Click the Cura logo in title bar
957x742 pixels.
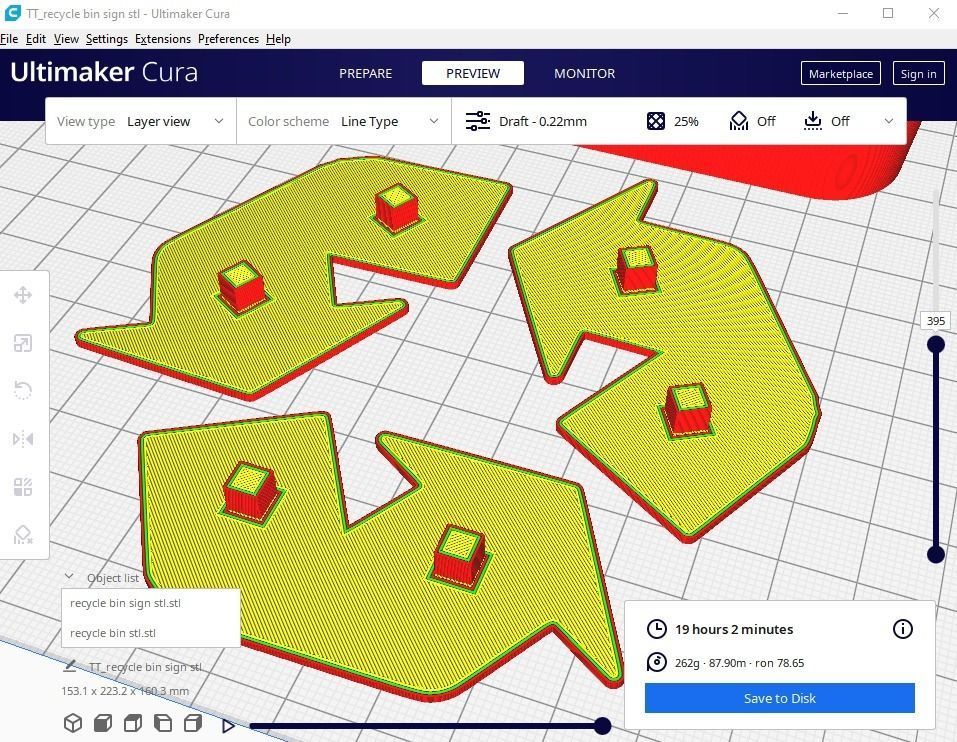[x=12, y=13]
